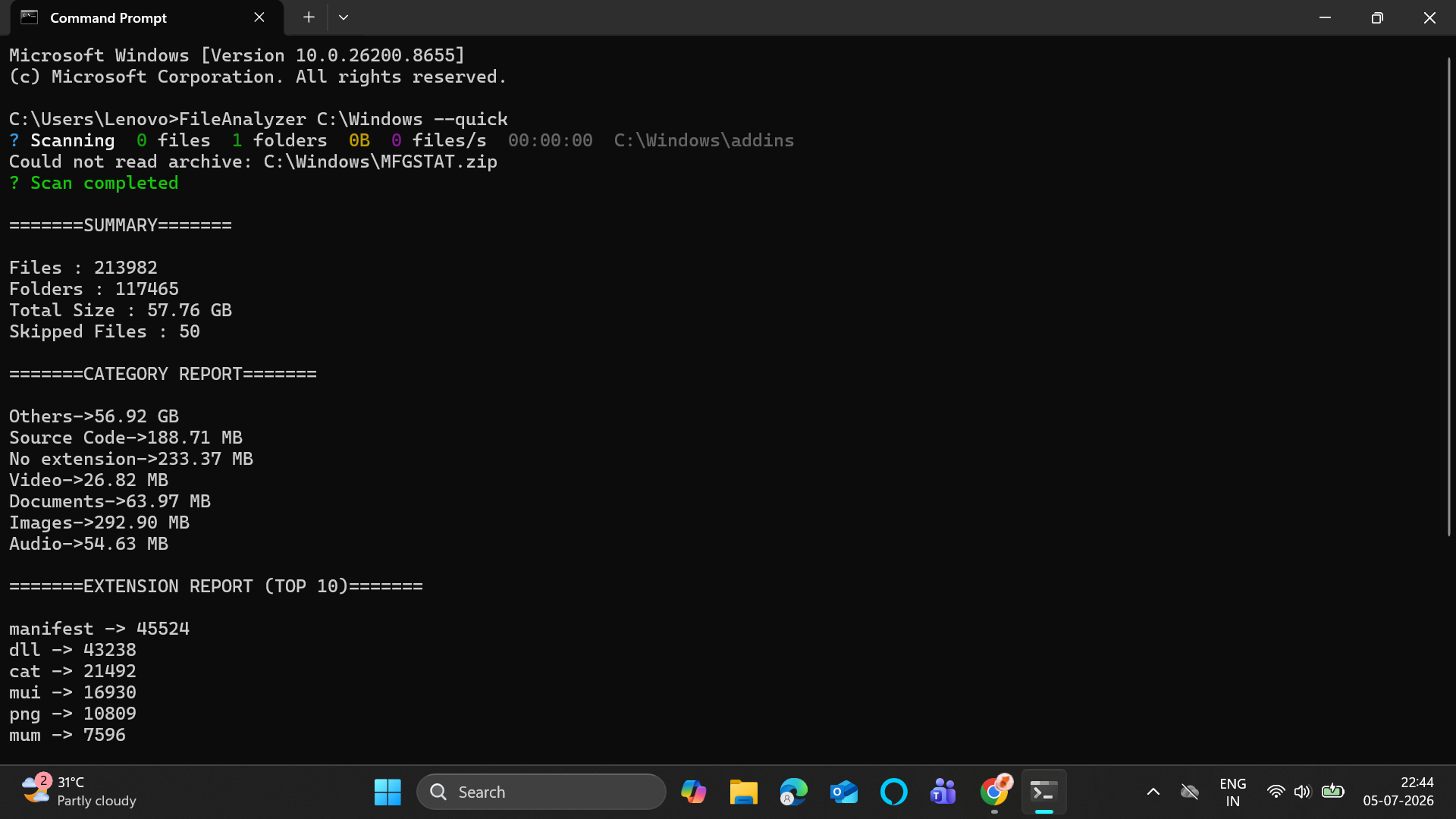The width and height of the screenshot is (1456, 819).
Task: Open File Explorer from the taskbar
Action: tap(743, 792)
